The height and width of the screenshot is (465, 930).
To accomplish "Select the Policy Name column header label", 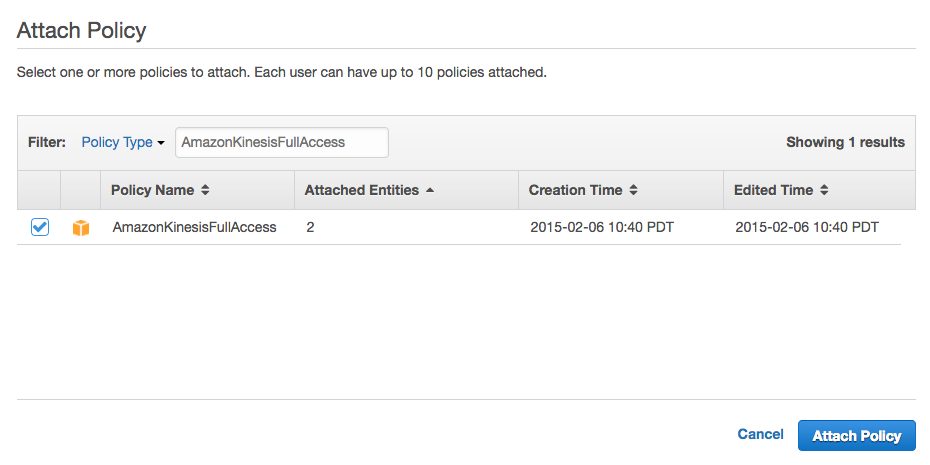I will (153, 190).
